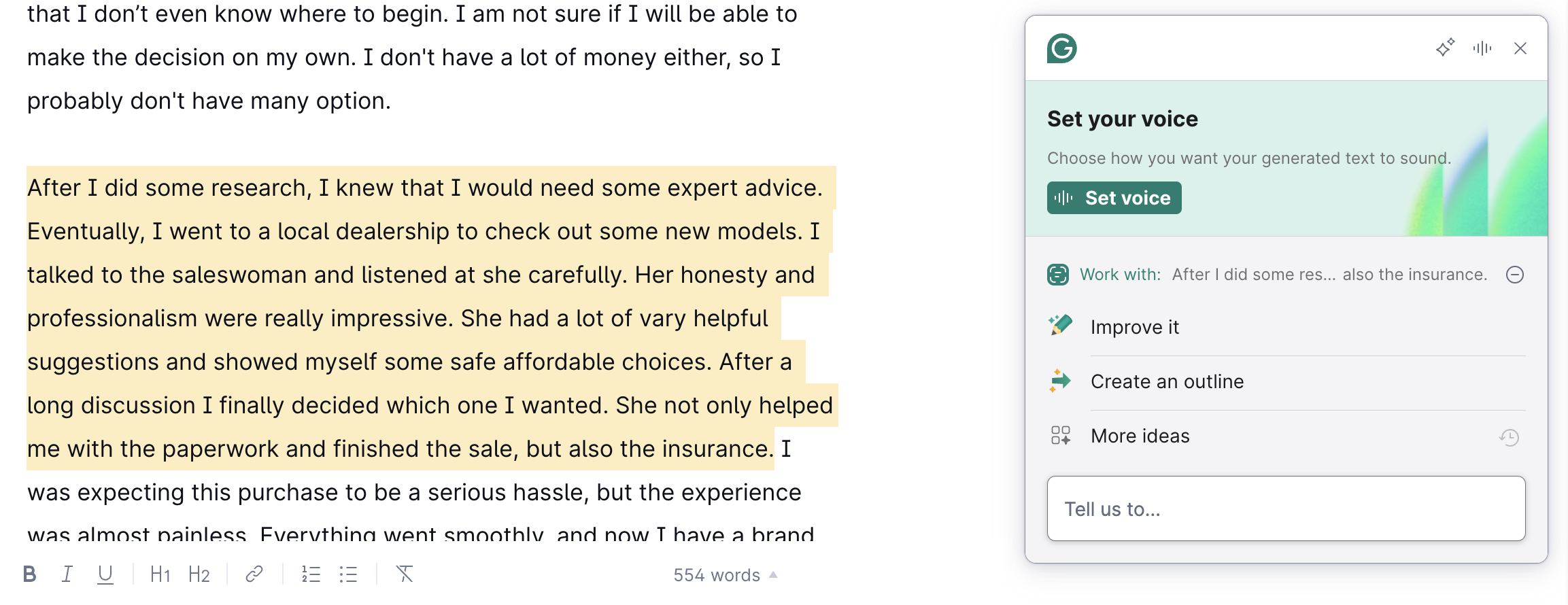Viewport: 1568px width, 605px height.
Task: Toggle bold formatting in the toolbar
Action: (x=29, y=574)
